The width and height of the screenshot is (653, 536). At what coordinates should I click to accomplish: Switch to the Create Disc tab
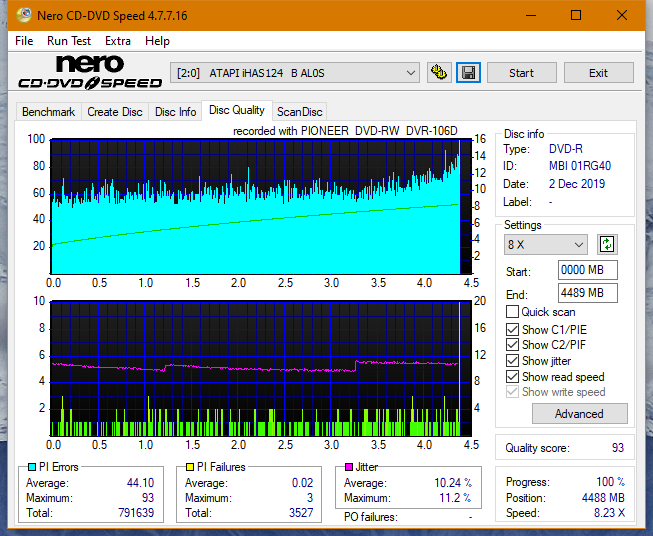(x=115, y=112)
